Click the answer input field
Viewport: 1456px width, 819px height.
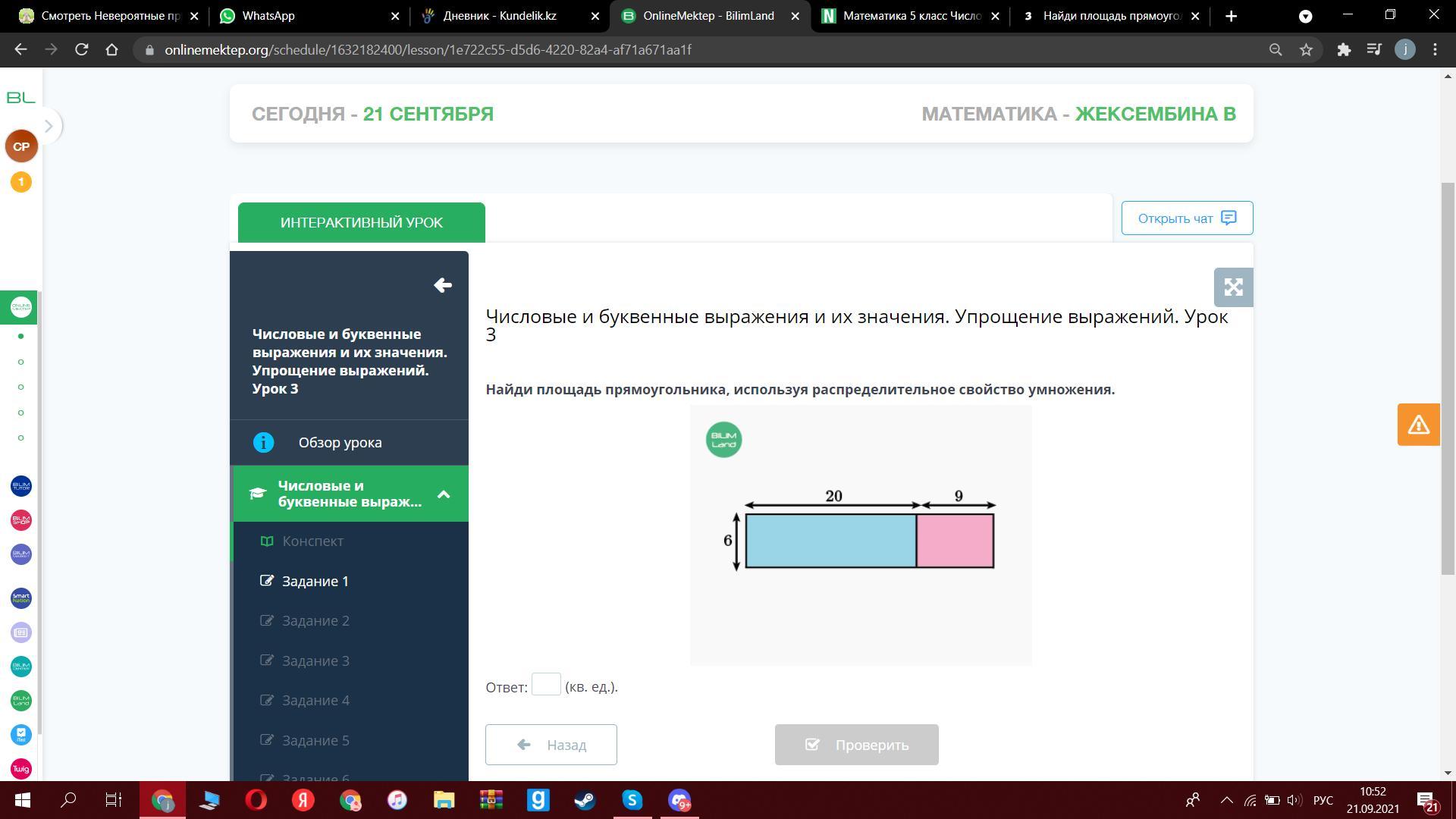point(546,685)
